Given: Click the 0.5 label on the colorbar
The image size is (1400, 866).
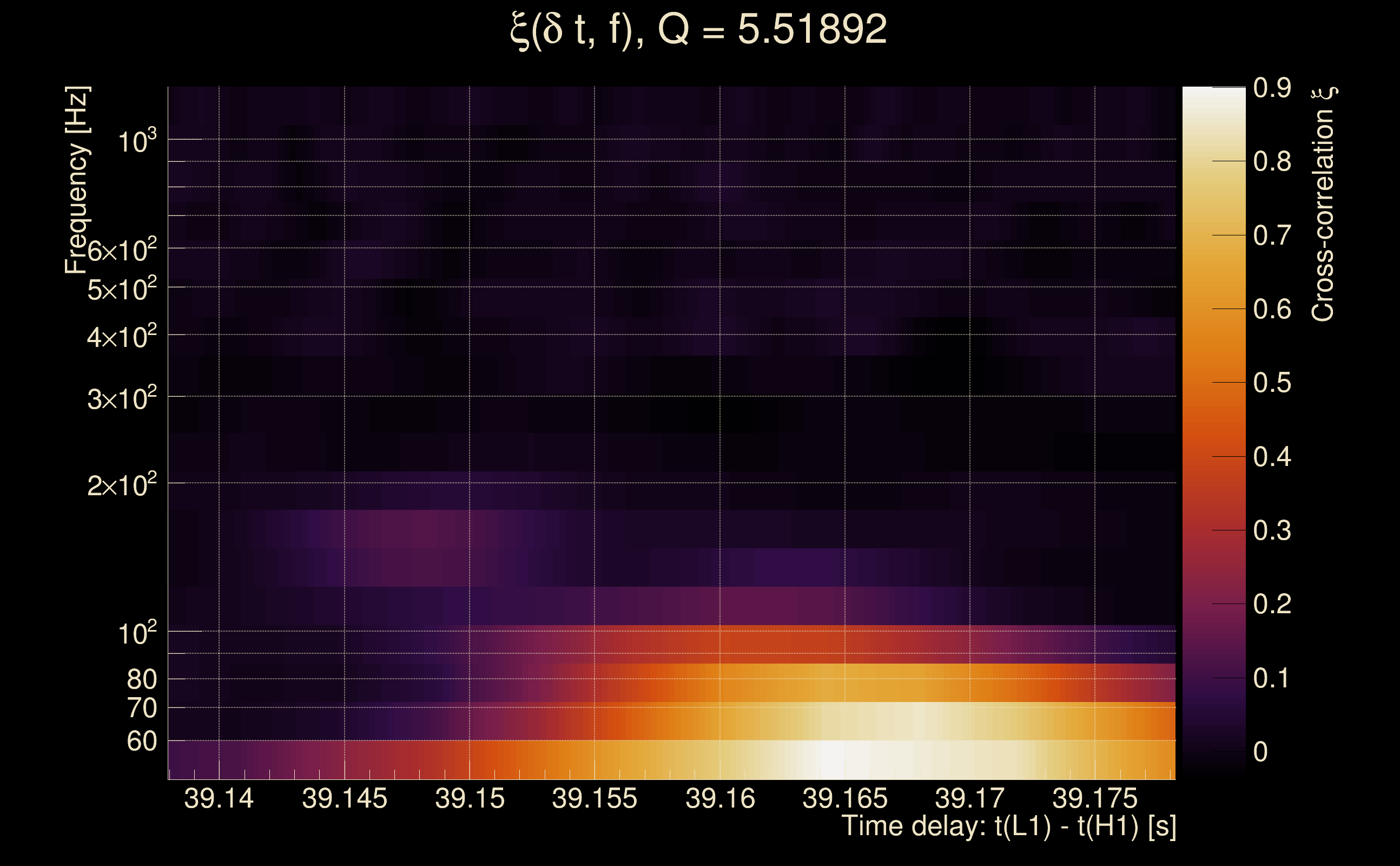Looking at the screenshot, I should click(x=1272, y=383).
